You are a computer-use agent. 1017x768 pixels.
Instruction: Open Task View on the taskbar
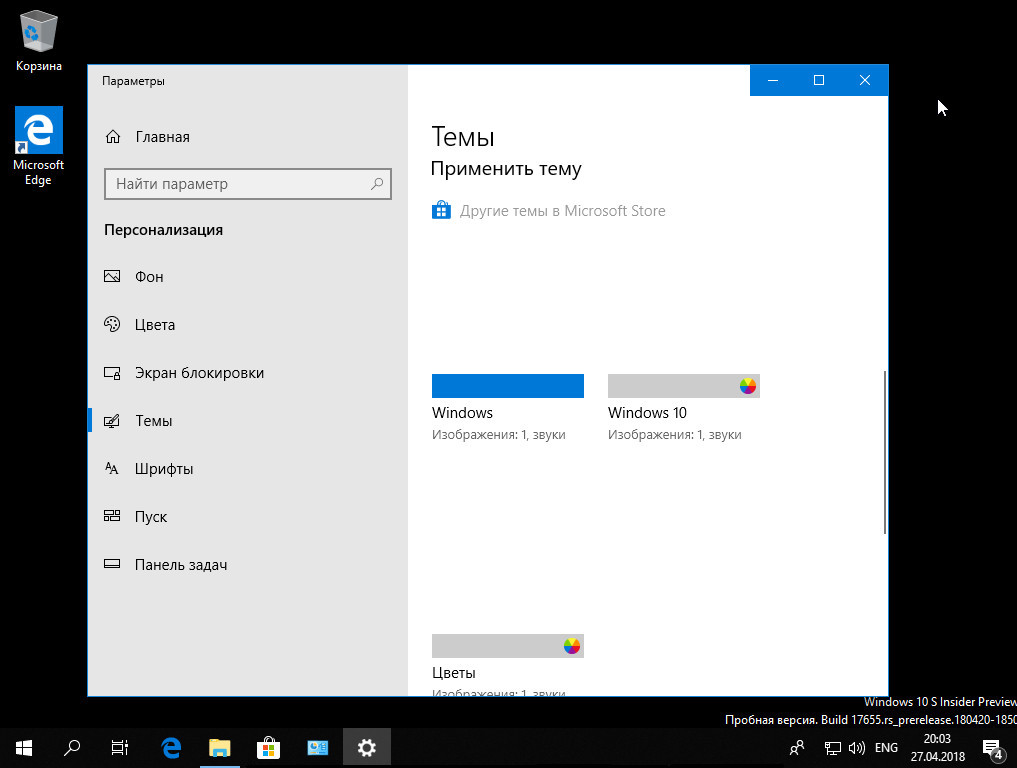tap(120, 748)
